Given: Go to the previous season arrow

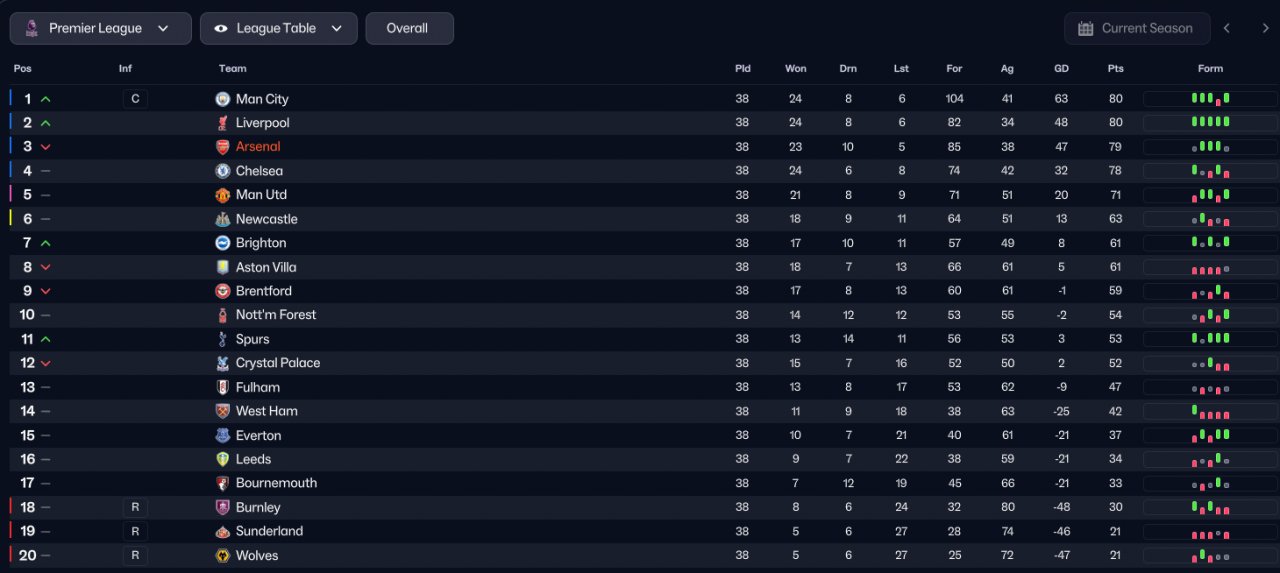Looking at the screenshot, I should (1227, 29).
